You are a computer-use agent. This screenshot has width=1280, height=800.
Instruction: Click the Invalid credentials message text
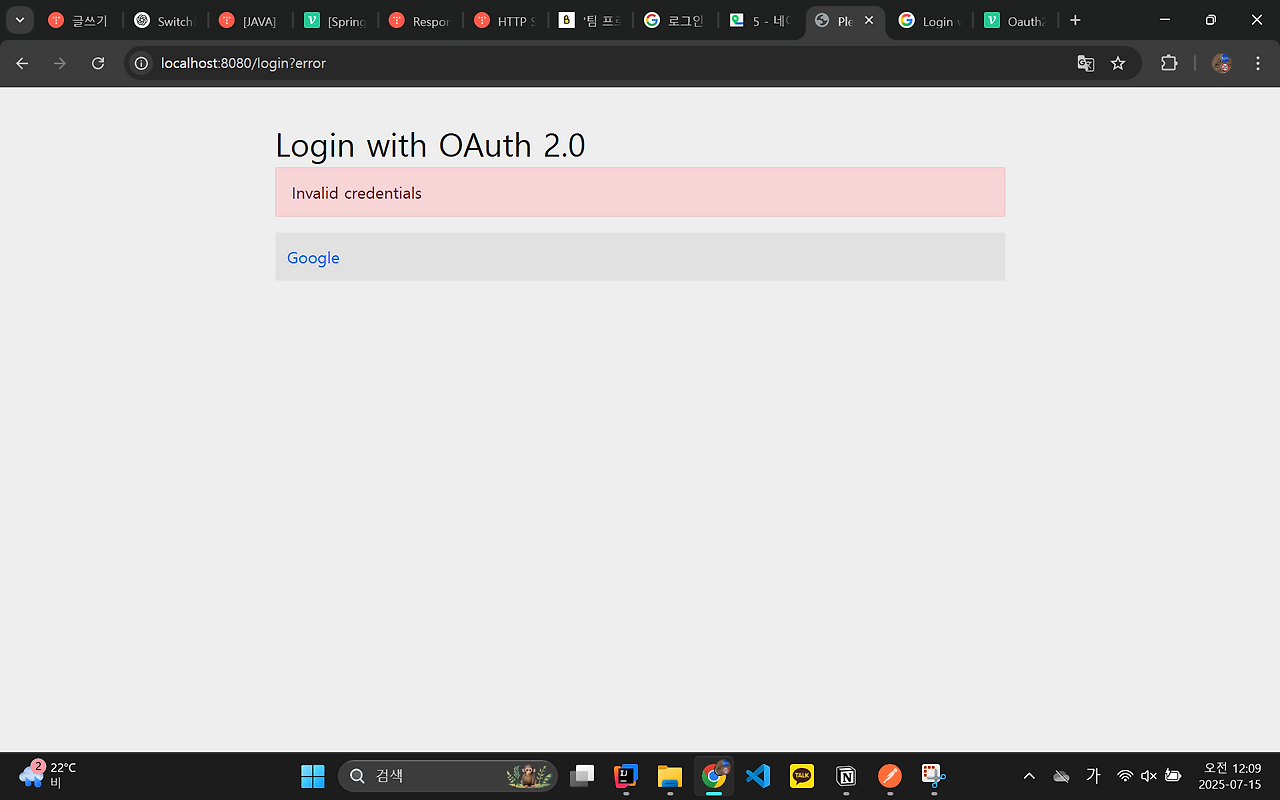tap(357, 193)
